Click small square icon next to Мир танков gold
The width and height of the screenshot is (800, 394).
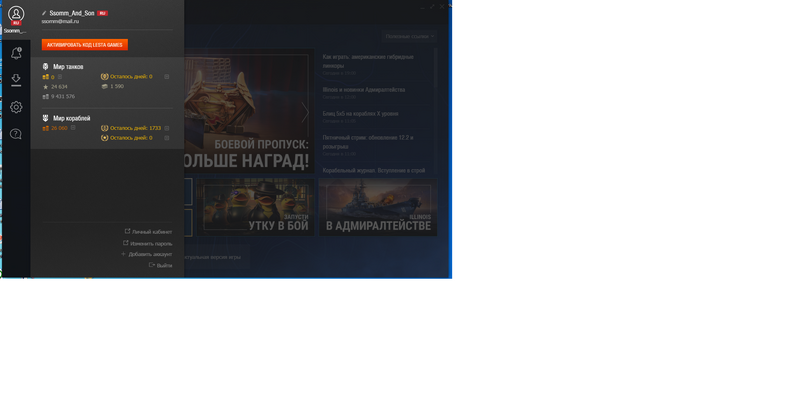[x=60, y=77]
